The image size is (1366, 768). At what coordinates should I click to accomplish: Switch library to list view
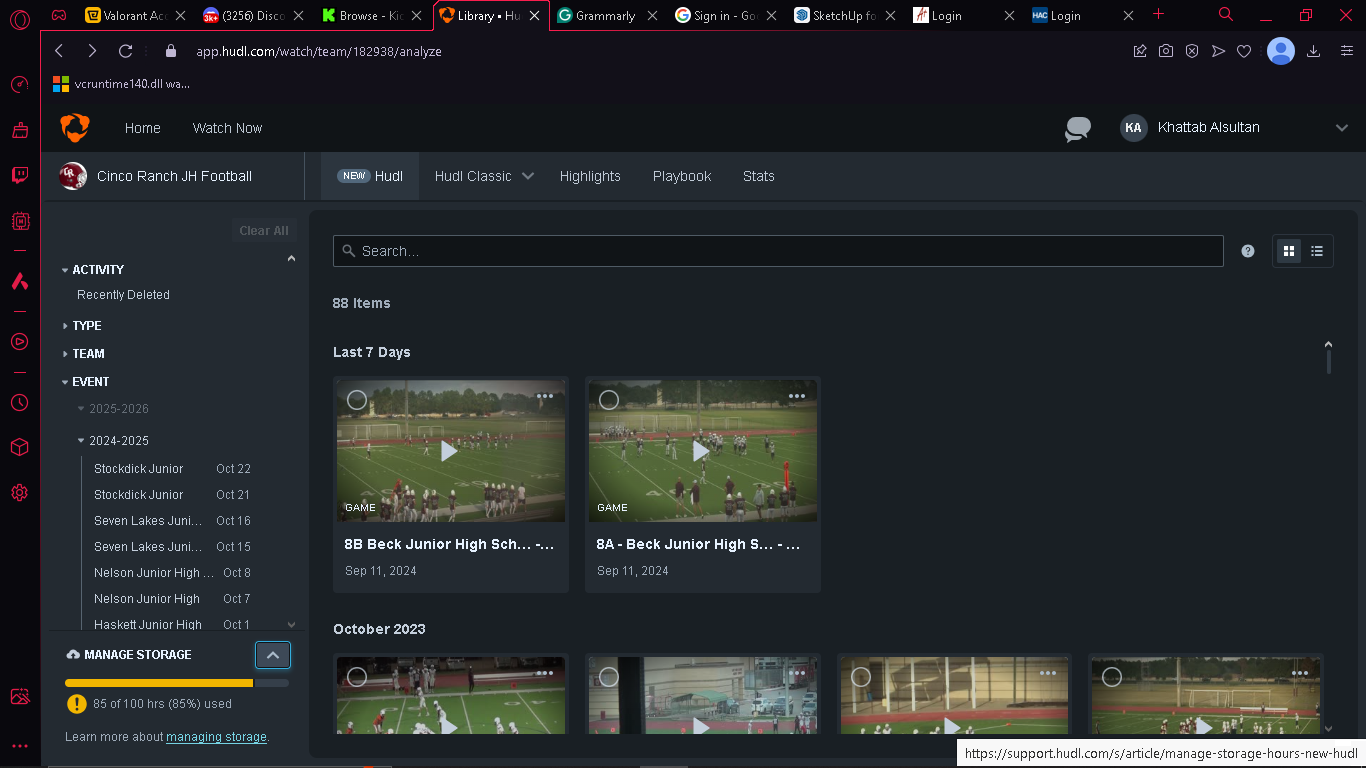click(1317, 251)
